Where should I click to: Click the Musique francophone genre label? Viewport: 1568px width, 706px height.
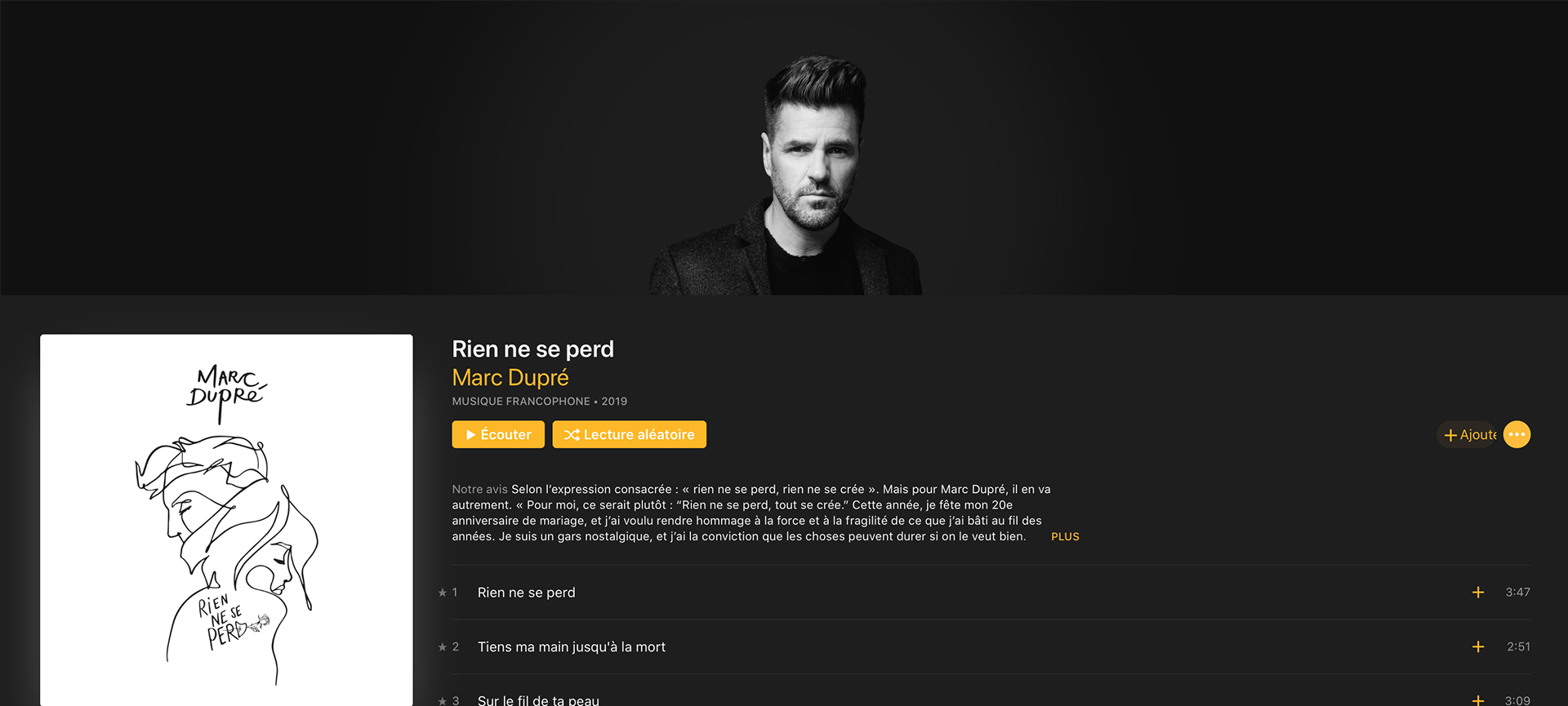point(521,402)
